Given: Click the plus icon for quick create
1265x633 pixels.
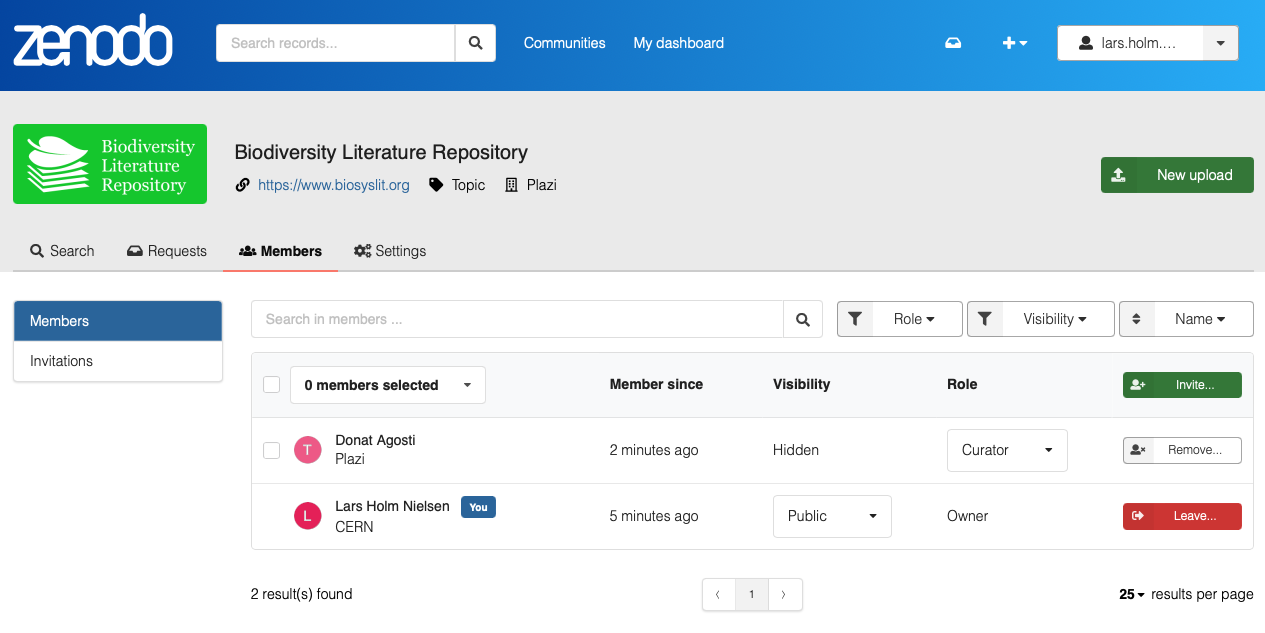Looking at the screenshot, I should point(1014,43).
